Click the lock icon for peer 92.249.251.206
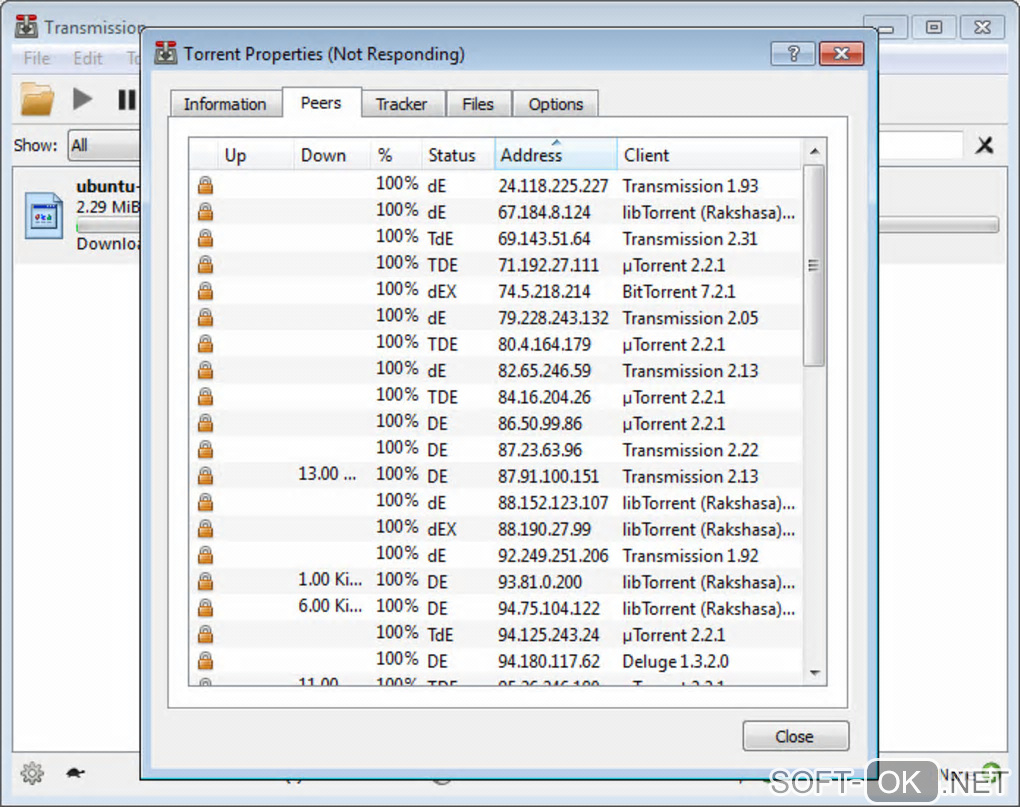 point(206,555)
